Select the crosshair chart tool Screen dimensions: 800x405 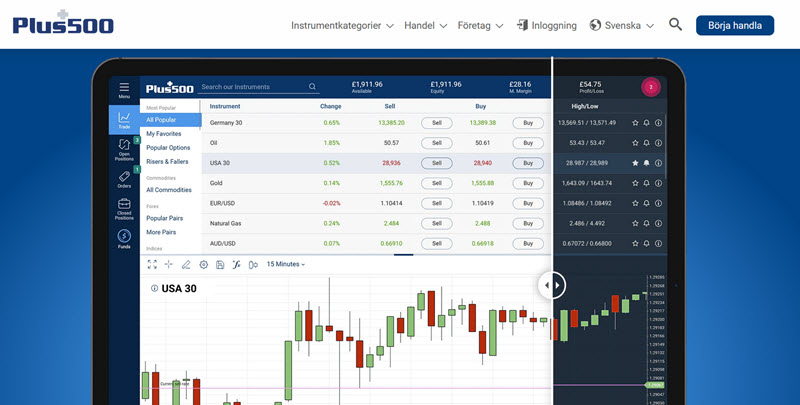point(169,264)
